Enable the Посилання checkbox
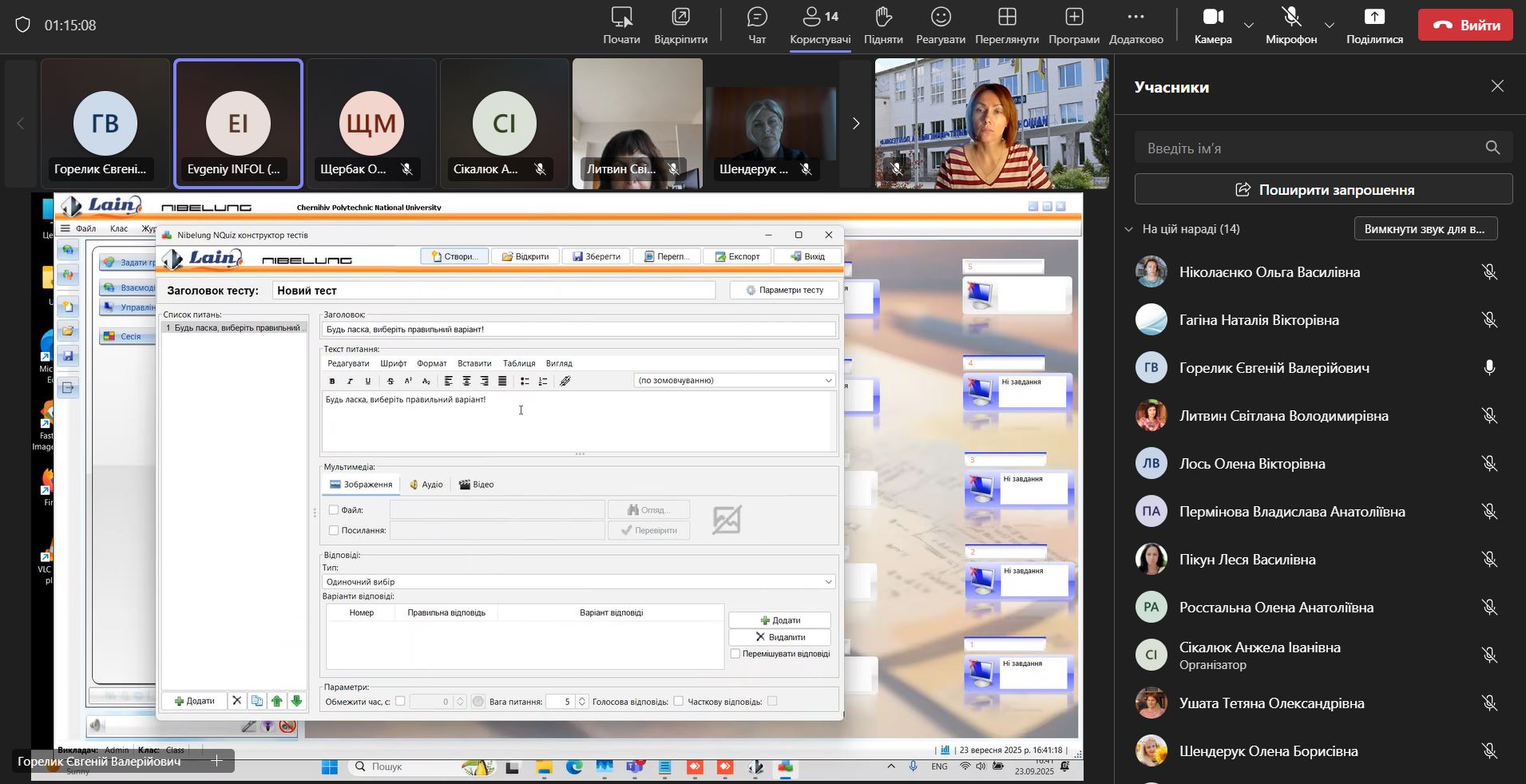The height and width of the screenshot is (784, 1526). 334,530
